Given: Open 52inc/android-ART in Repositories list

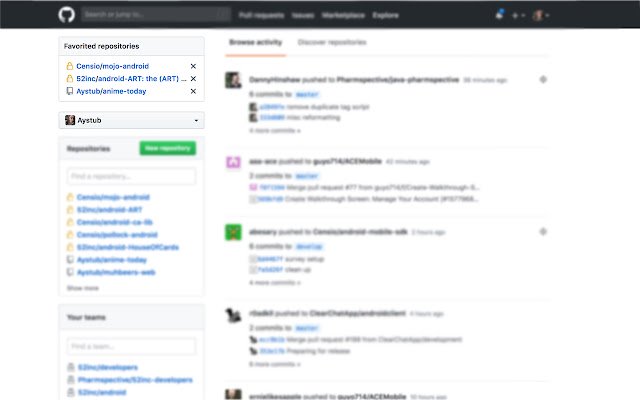Looking at the screenshot, I should pyautogui.click(x=109, y=210).
